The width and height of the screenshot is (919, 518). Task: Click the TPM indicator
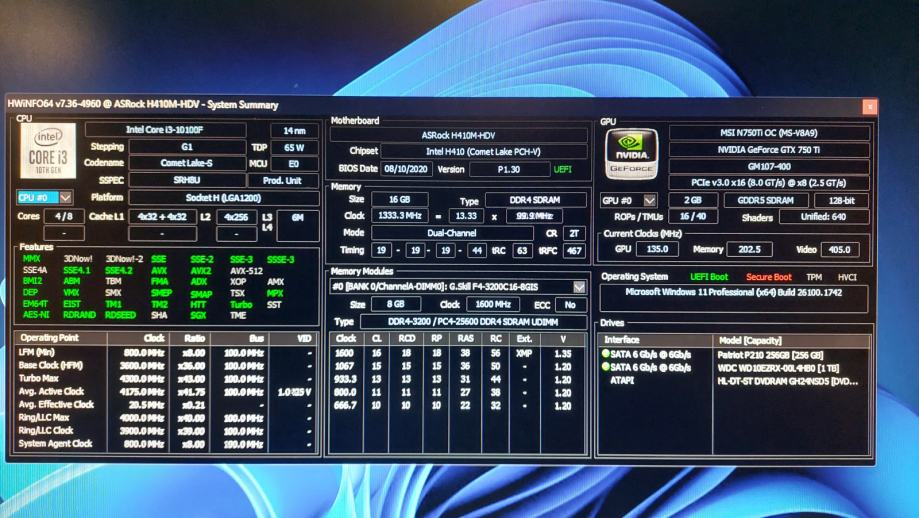(814, 277)
